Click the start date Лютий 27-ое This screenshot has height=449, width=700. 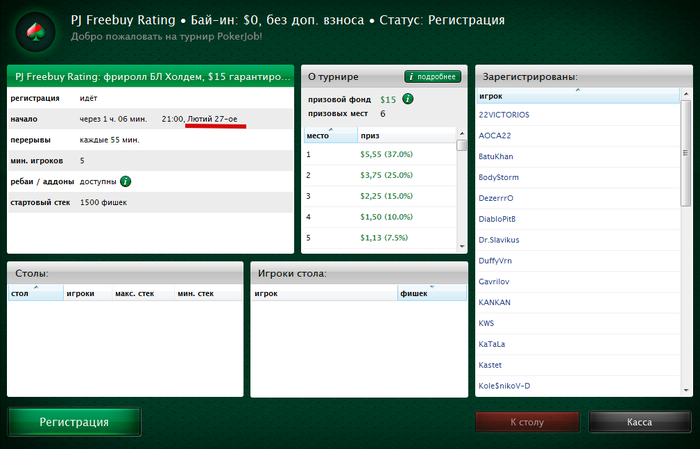click(x=212, y=119)
